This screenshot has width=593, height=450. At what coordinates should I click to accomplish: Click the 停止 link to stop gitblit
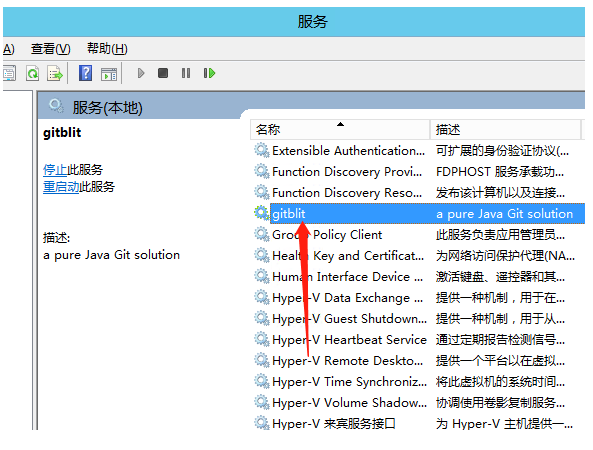pos(55,170)
